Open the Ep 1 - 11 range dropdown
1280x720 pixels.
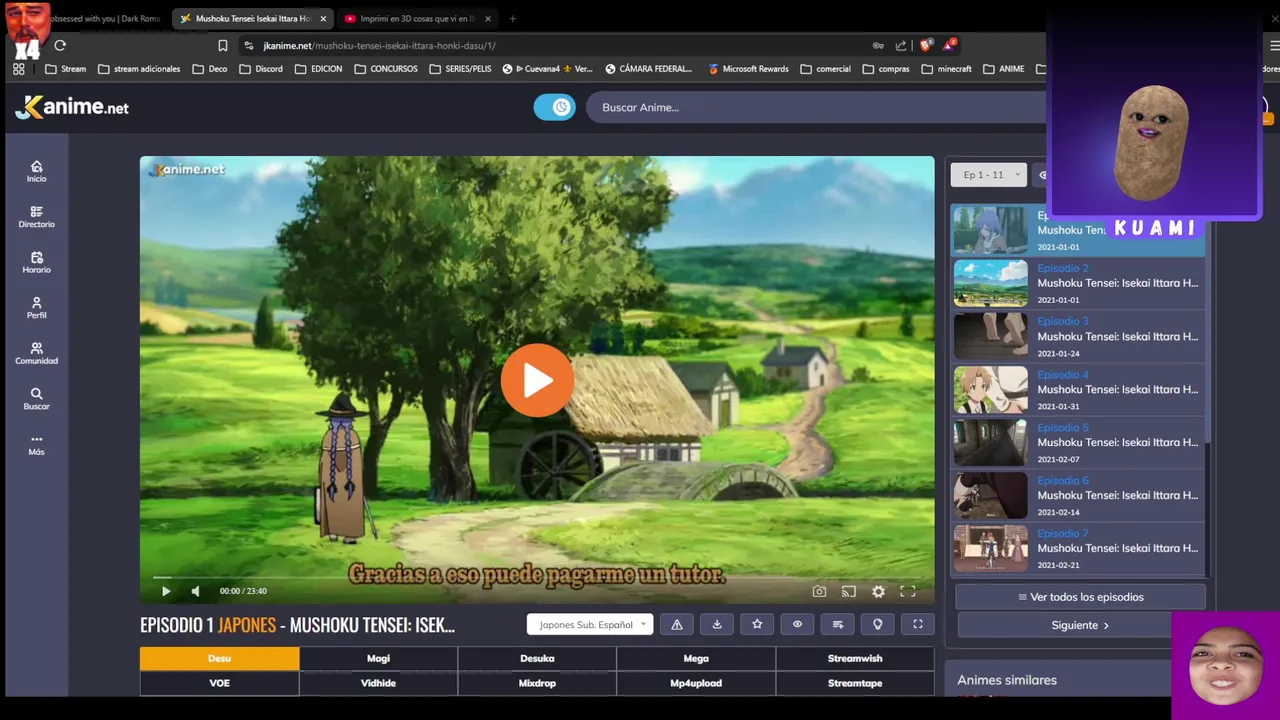[x=989, y=175]
